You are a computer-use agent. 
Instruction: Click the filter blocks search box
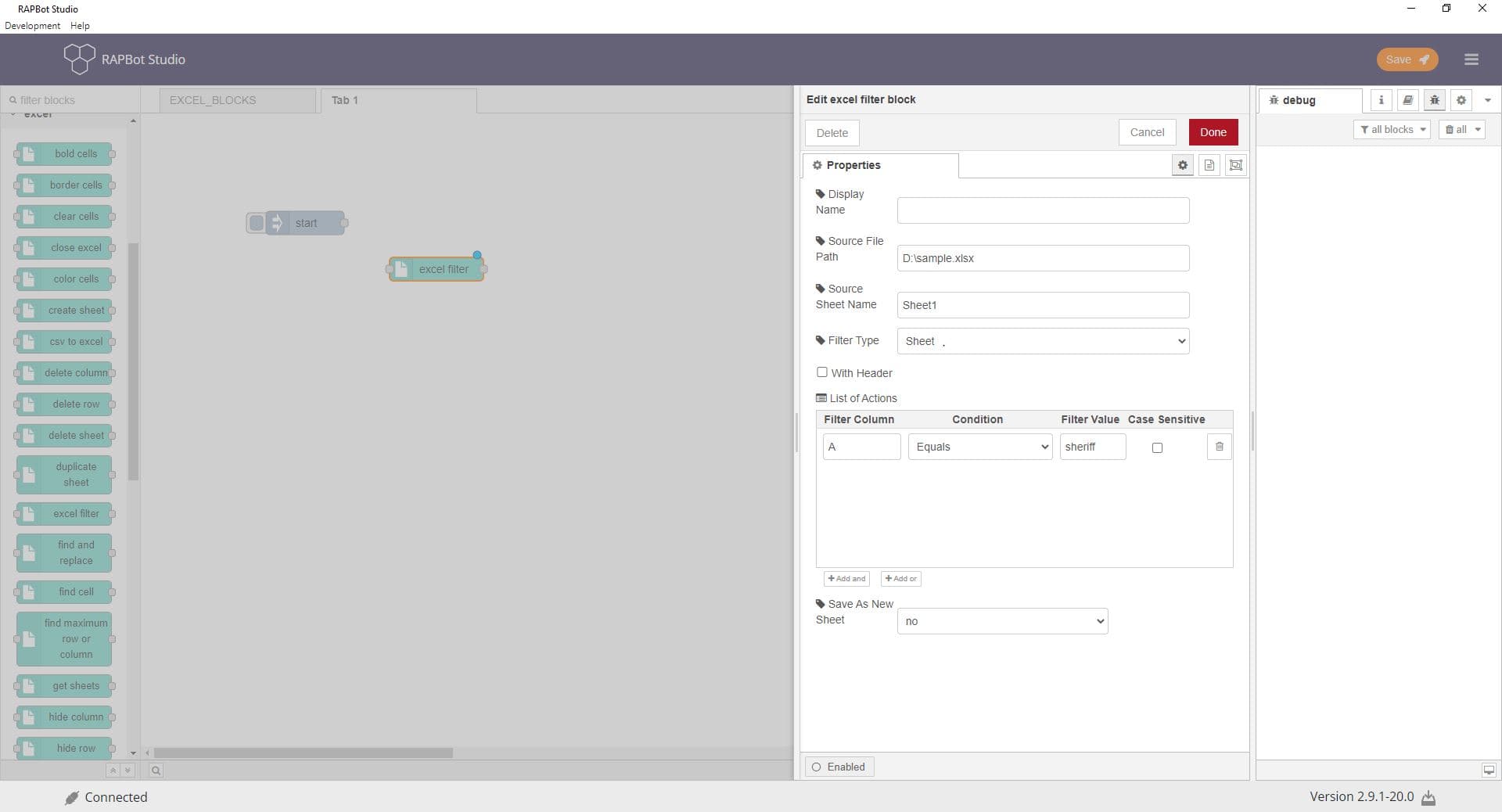[x=70, y=100]
